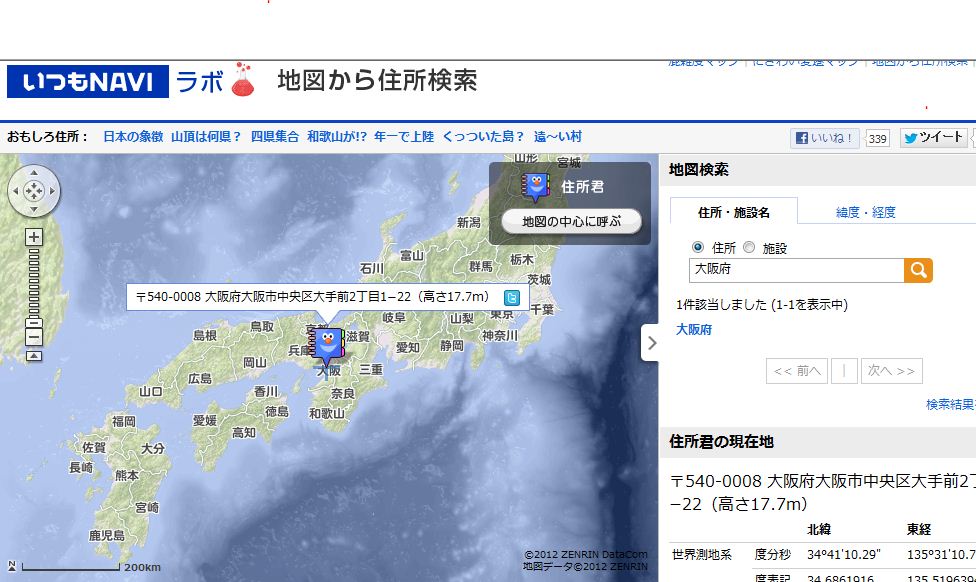Click the 静岡 label on the map

coord(452,345)
